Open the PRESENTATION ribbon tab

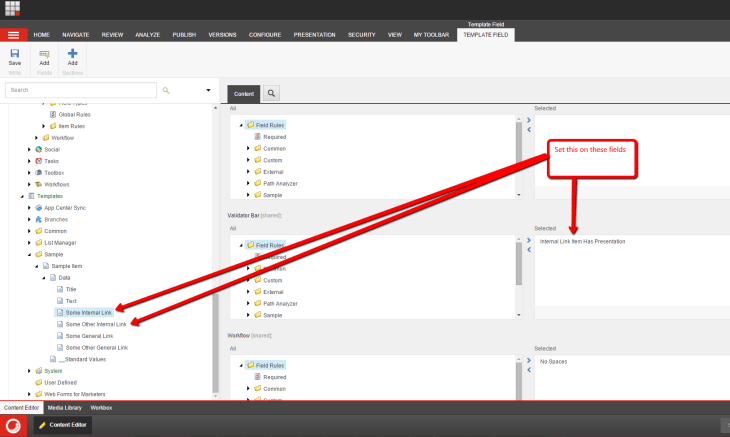[314, 35]
